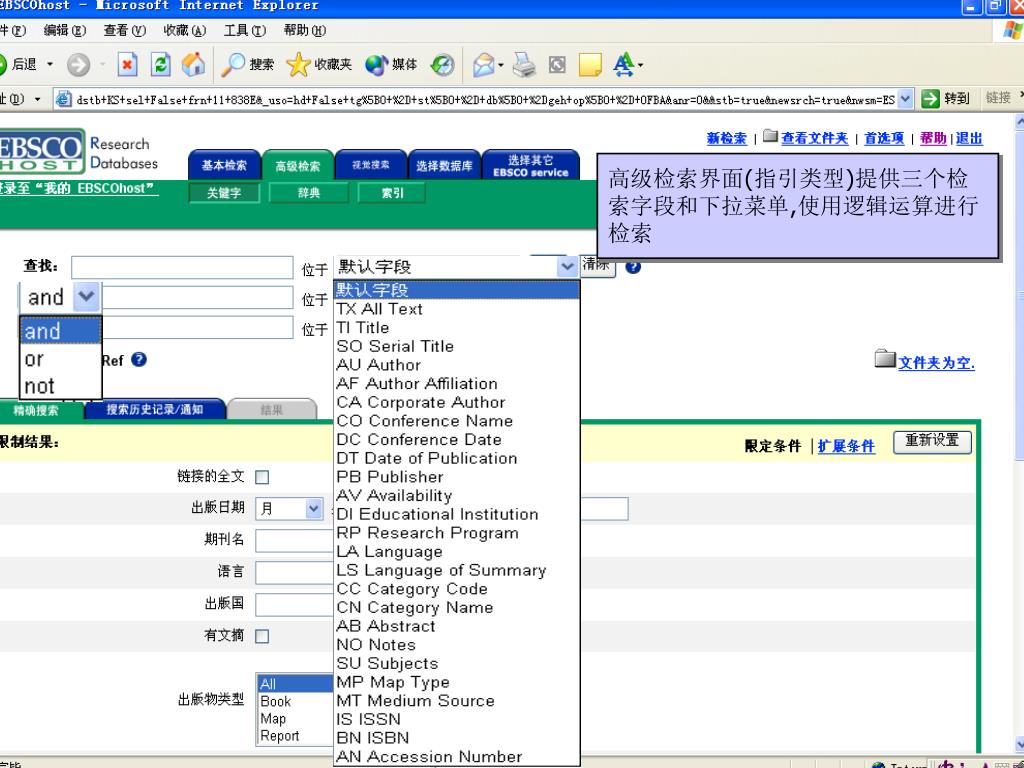Open the 查看(V) menu

click(125, 31)
